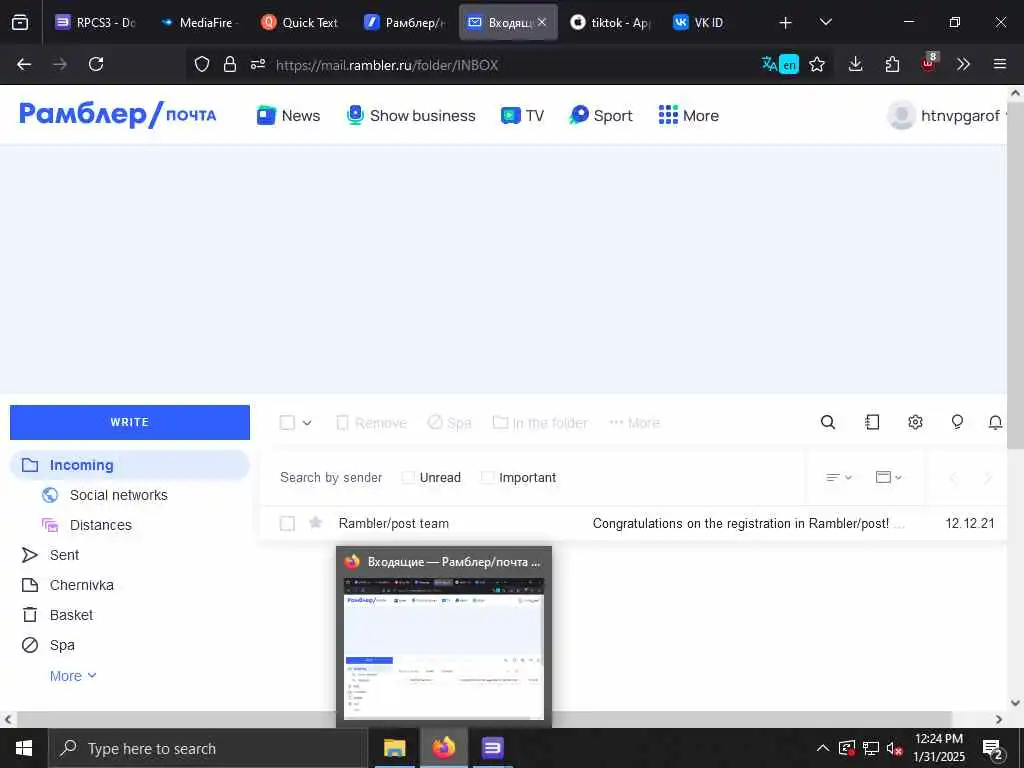Open site permissions icon in address bar
Screen dimensions: 1024x768
click(258, 64)
